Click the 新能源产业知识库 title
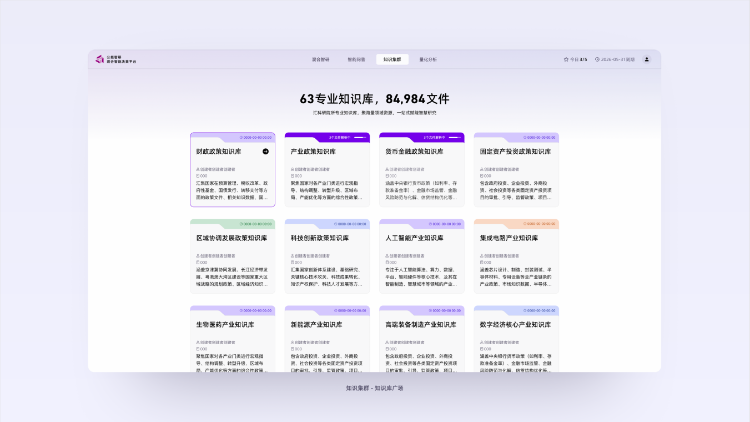This screenshot has height=422, width=750. click(x=314, y=325)
